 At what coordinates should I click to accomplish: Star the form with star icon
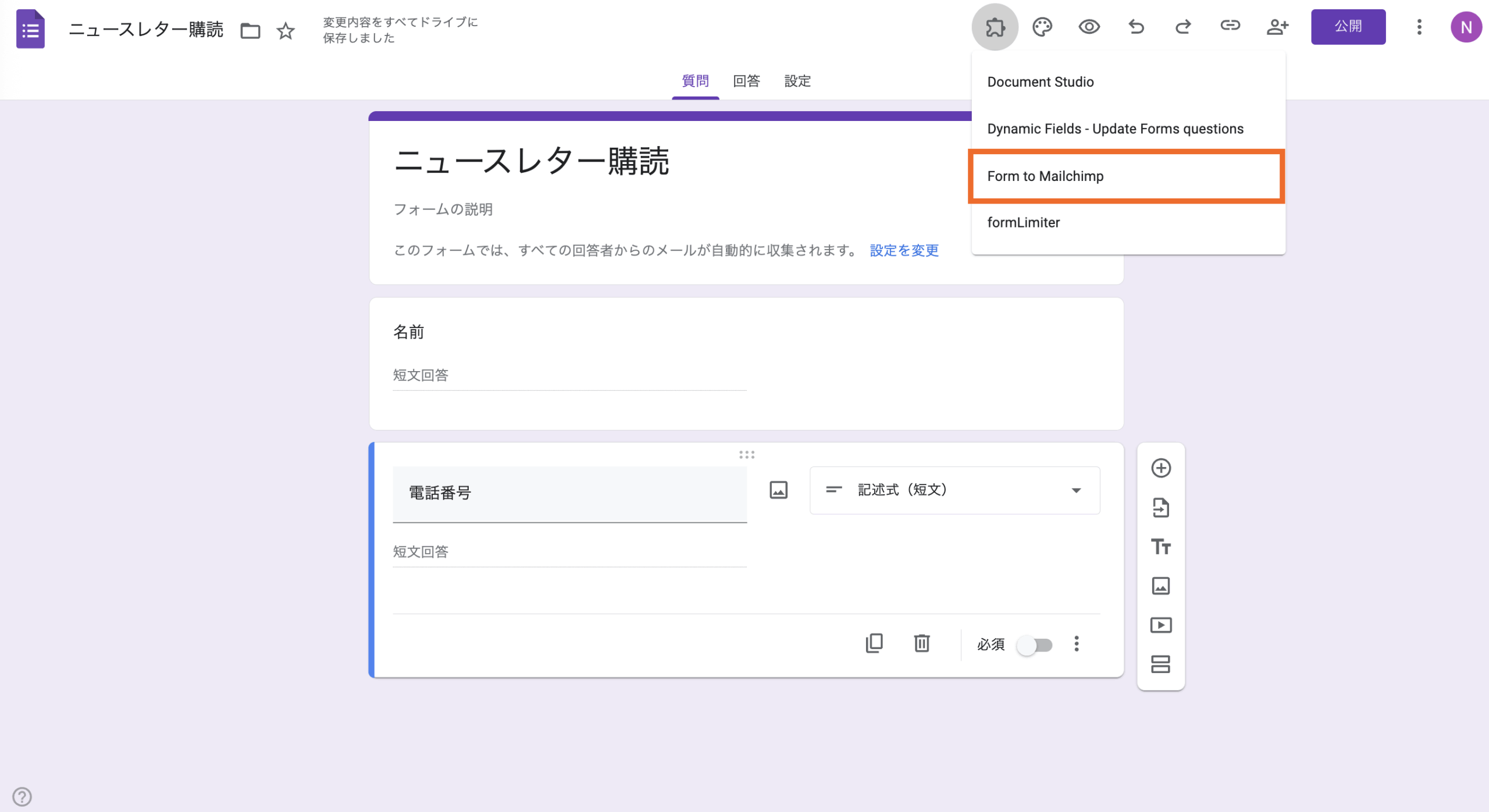coord(286,31)
